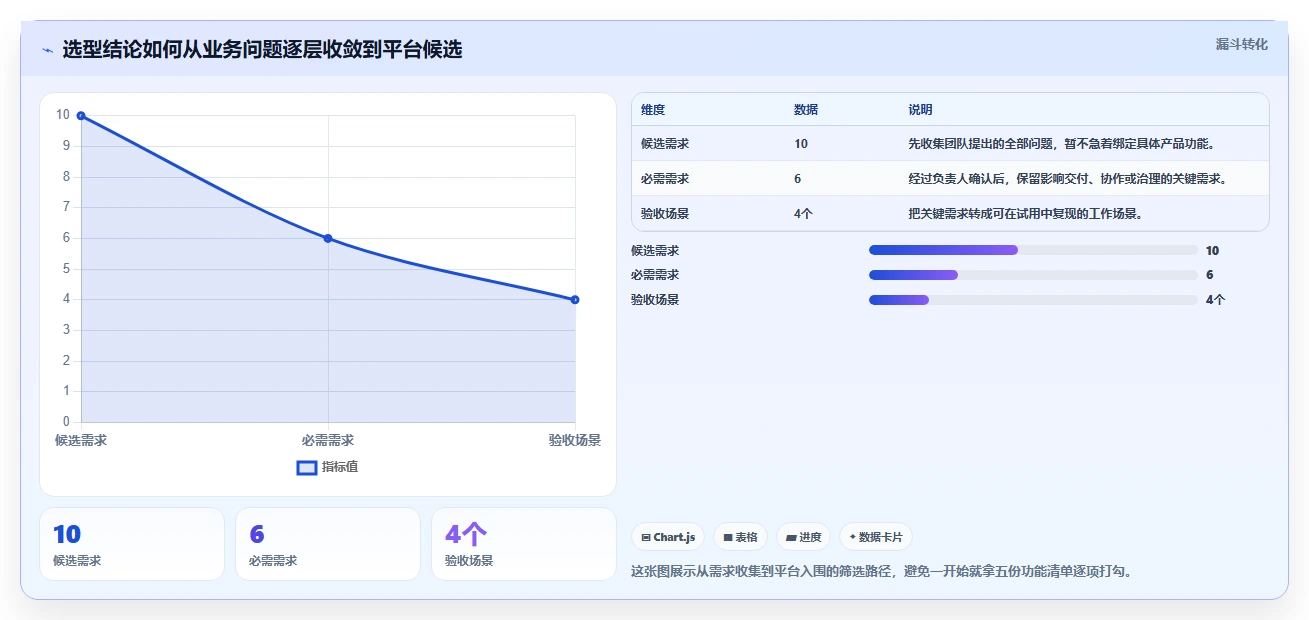Open the 6 必需需求 stat card
Viewport: 1309px width, 620px height.
pos(328,544)
